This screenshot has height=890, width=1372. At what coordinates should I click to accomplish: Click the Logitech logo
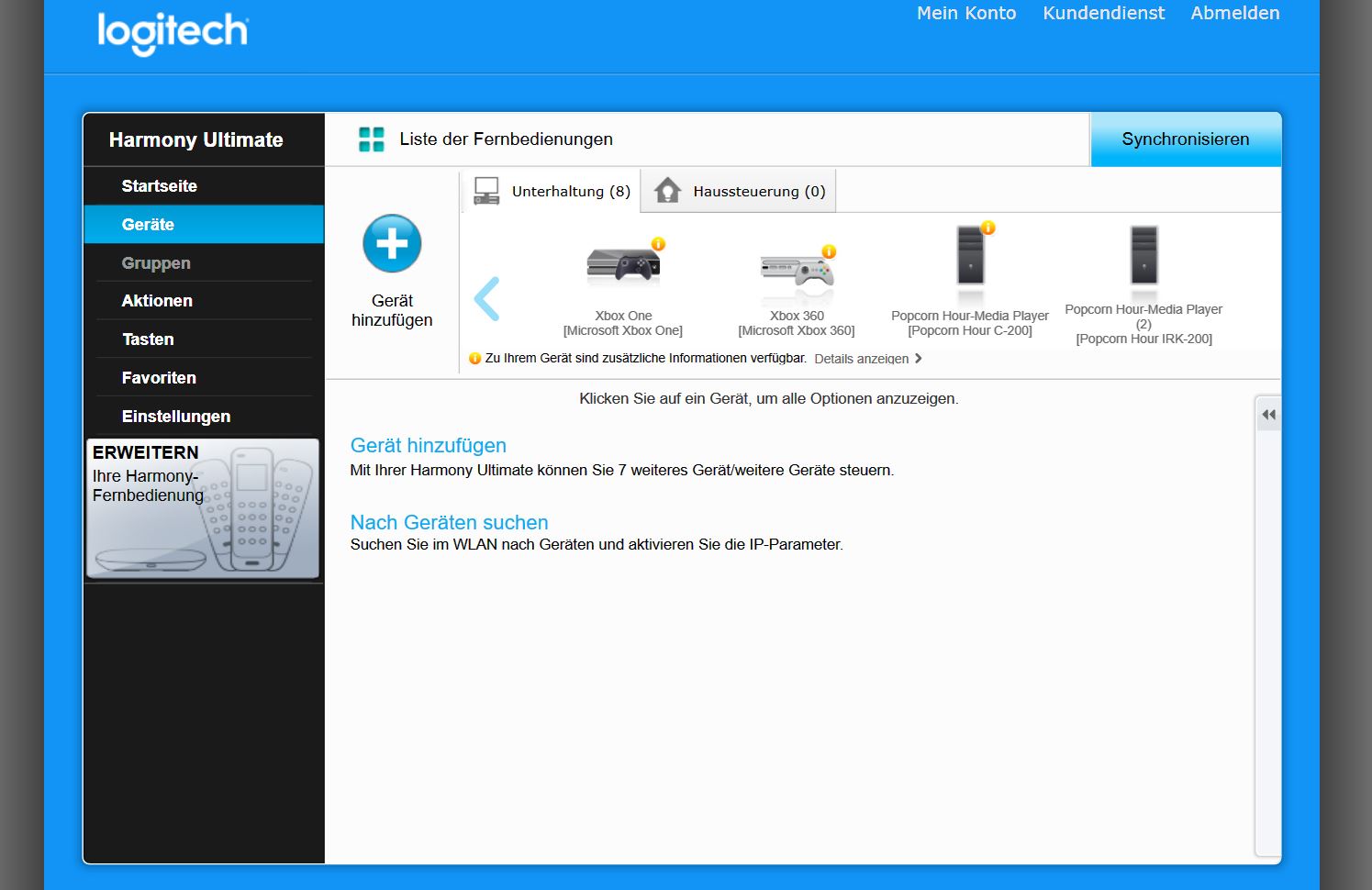tap(173, 33)
